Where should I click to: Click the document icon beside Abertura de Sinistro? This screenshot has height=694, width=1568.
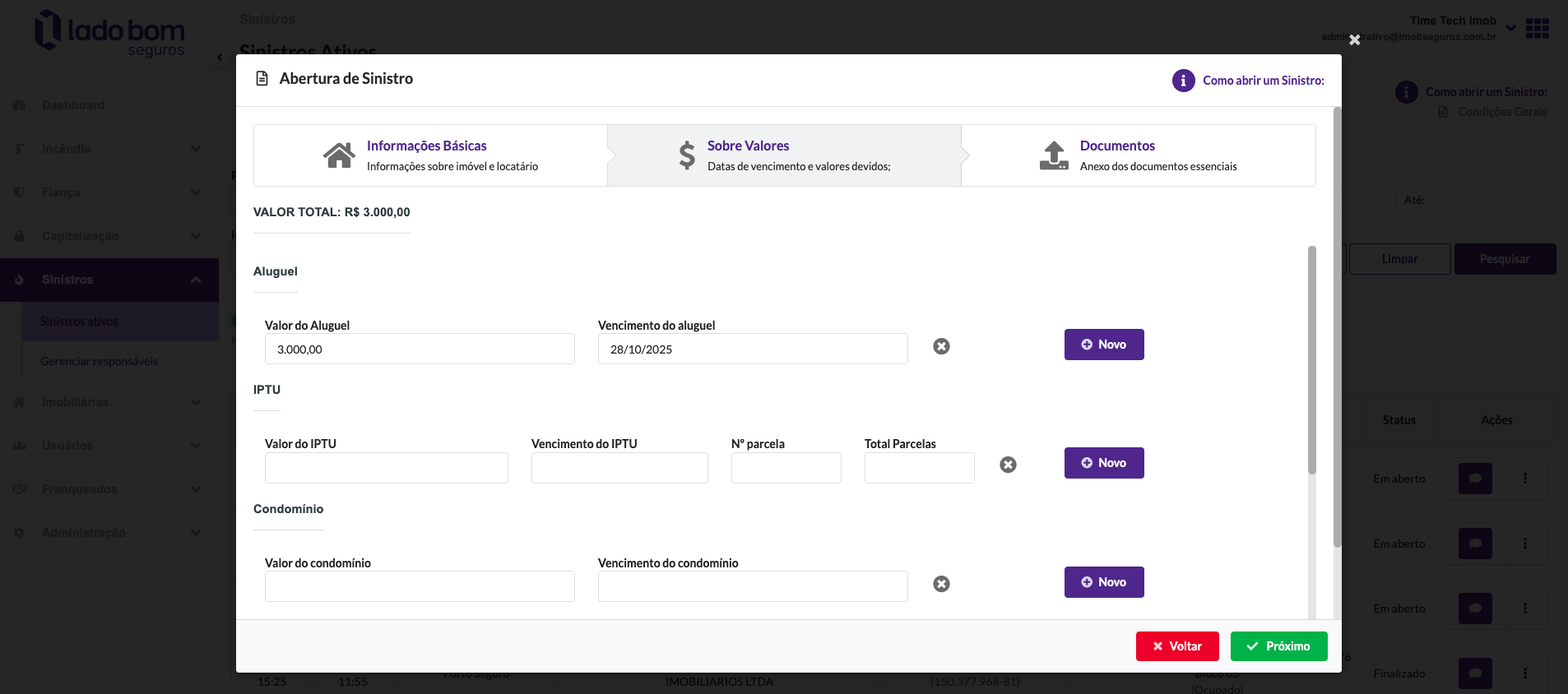tap(262, 79)
